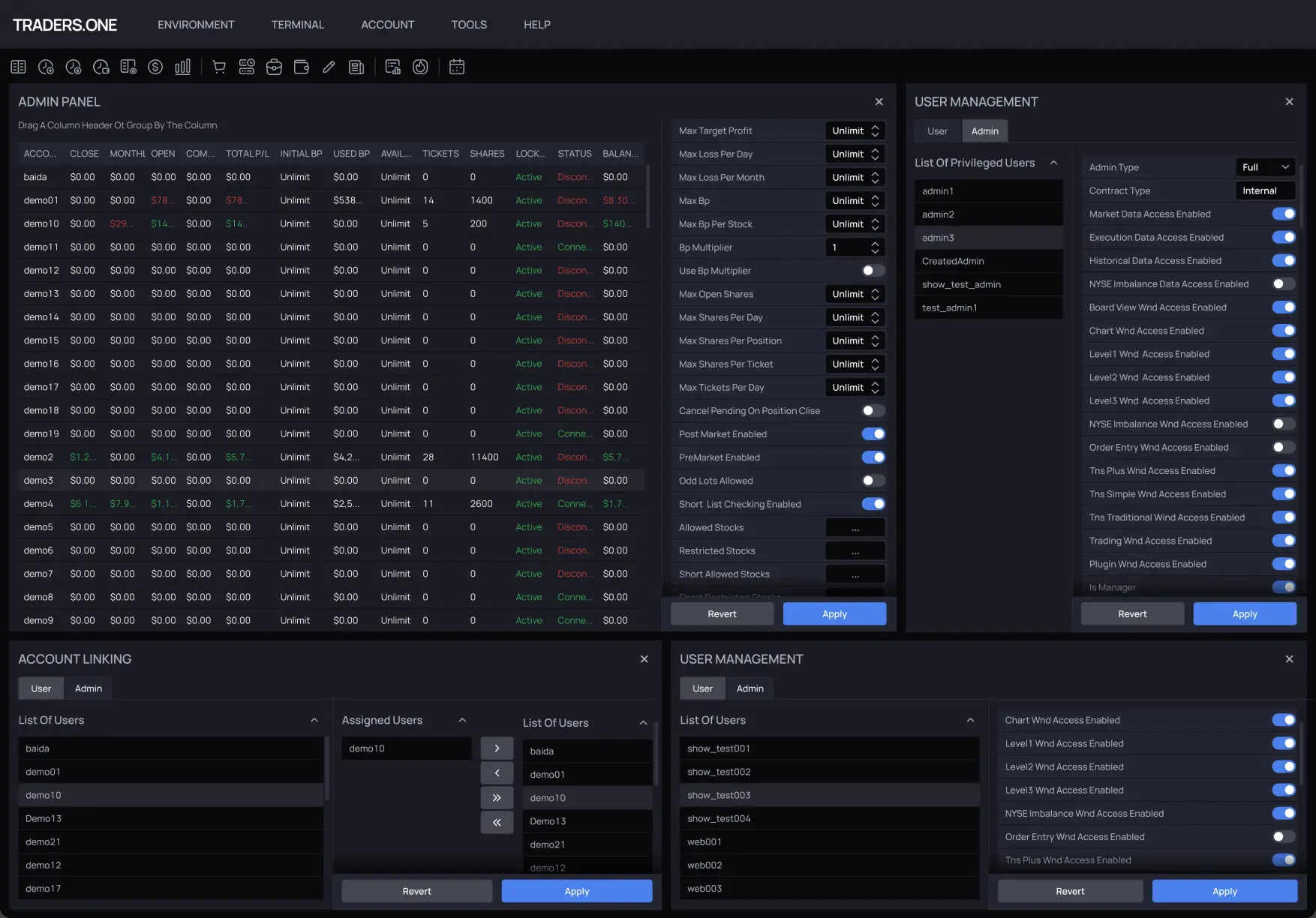
Task: Open the pencil annotation tool
Action: click(328, 67)
